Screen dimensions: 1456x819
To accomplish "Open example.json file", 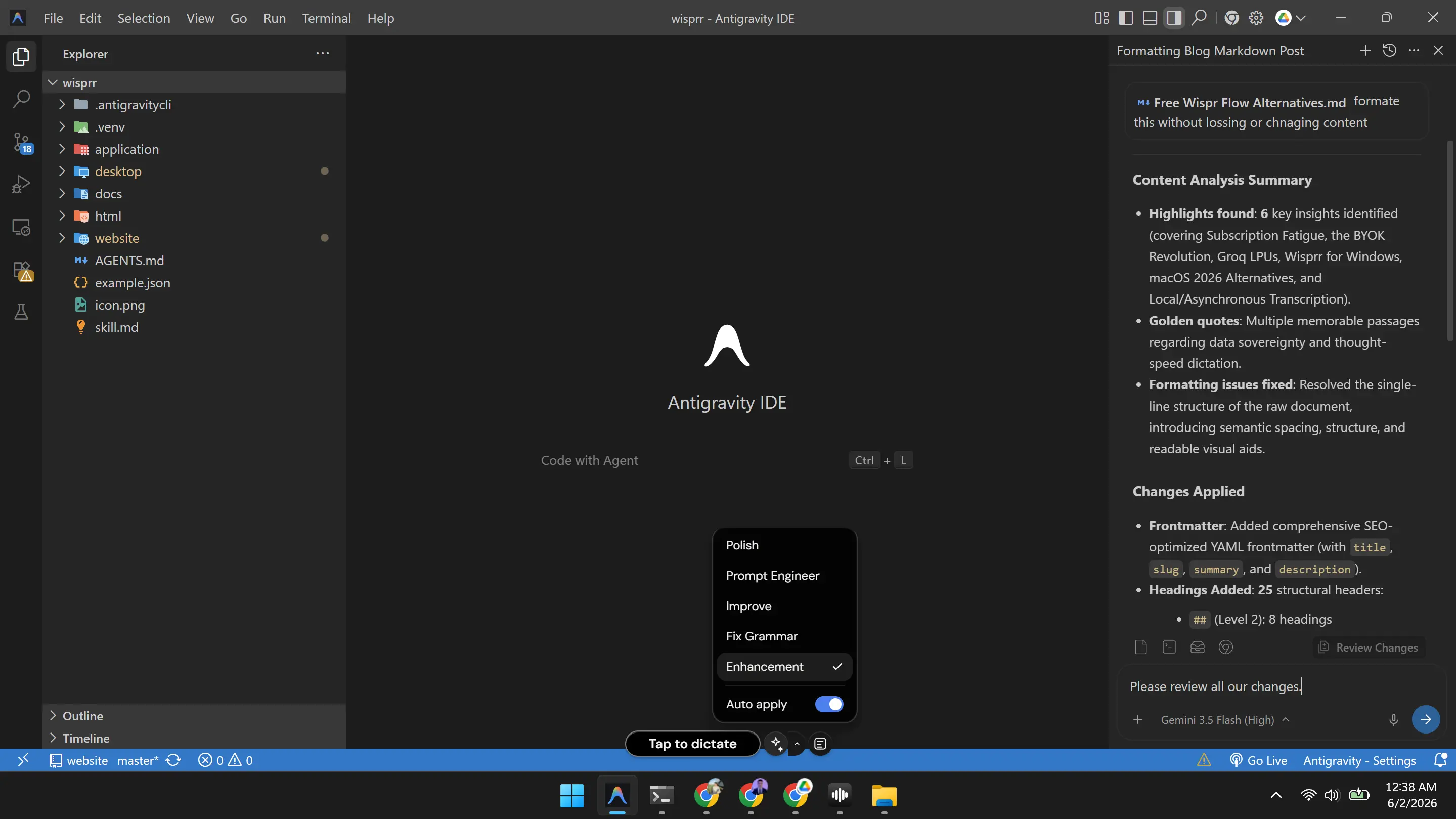I will (x=194, y=283).
